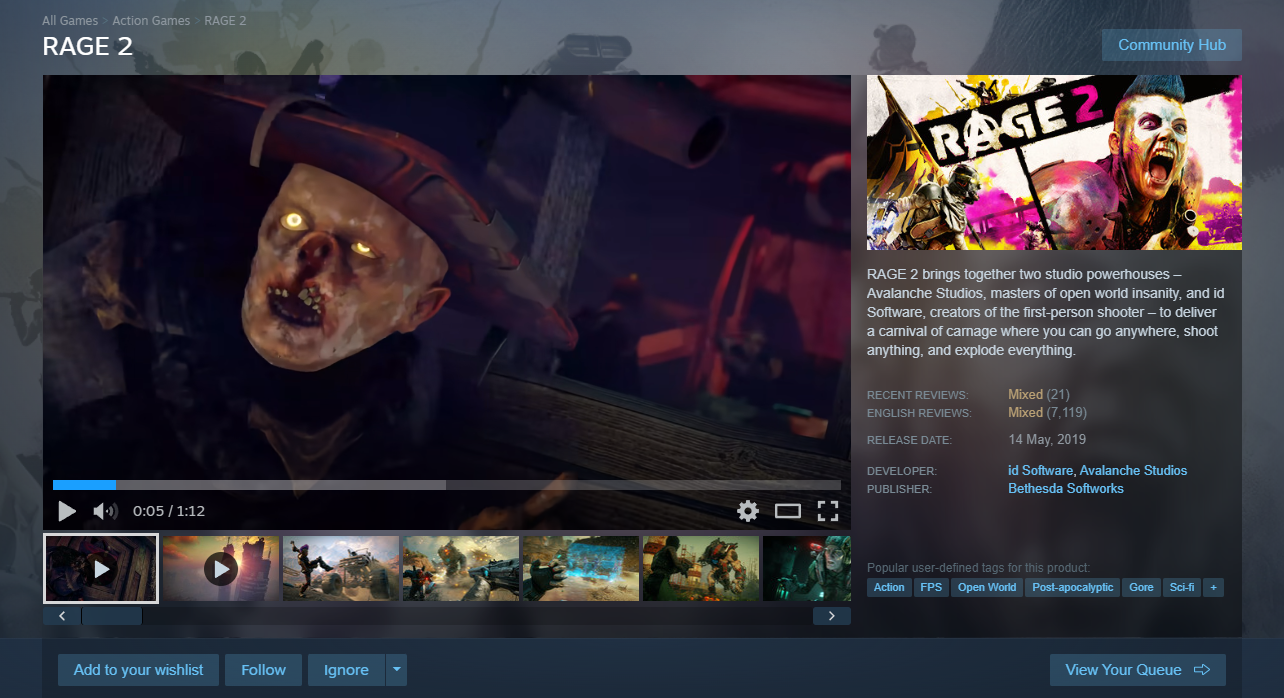This screenshot has width=1284, height=698.
Task: Browse the Post-apocalyptic tag
Action: 1073,588
